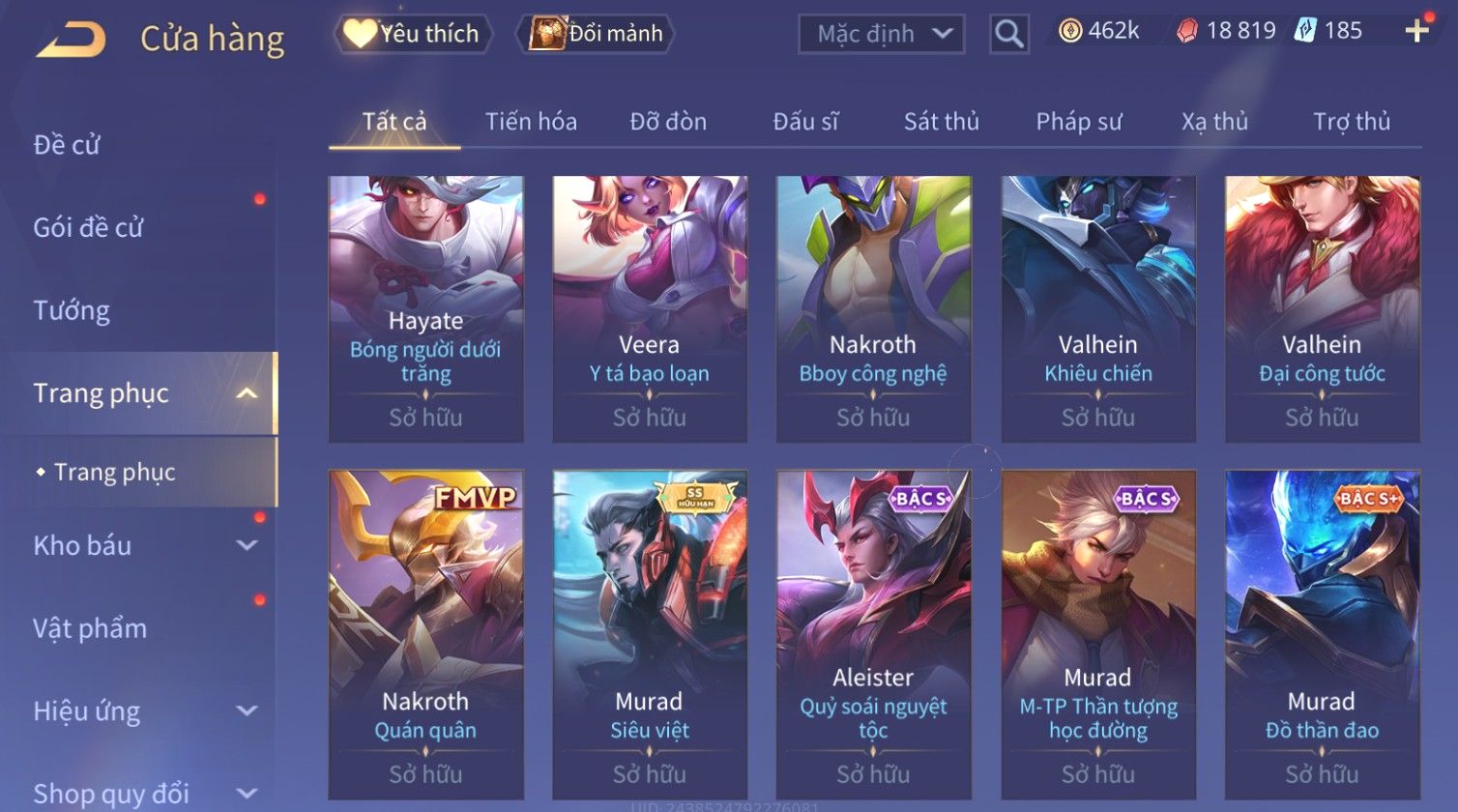This screenshot has width=1458, height=812.
Task: Collapse the Trang phục sidebar section
Action: (248, 393)
